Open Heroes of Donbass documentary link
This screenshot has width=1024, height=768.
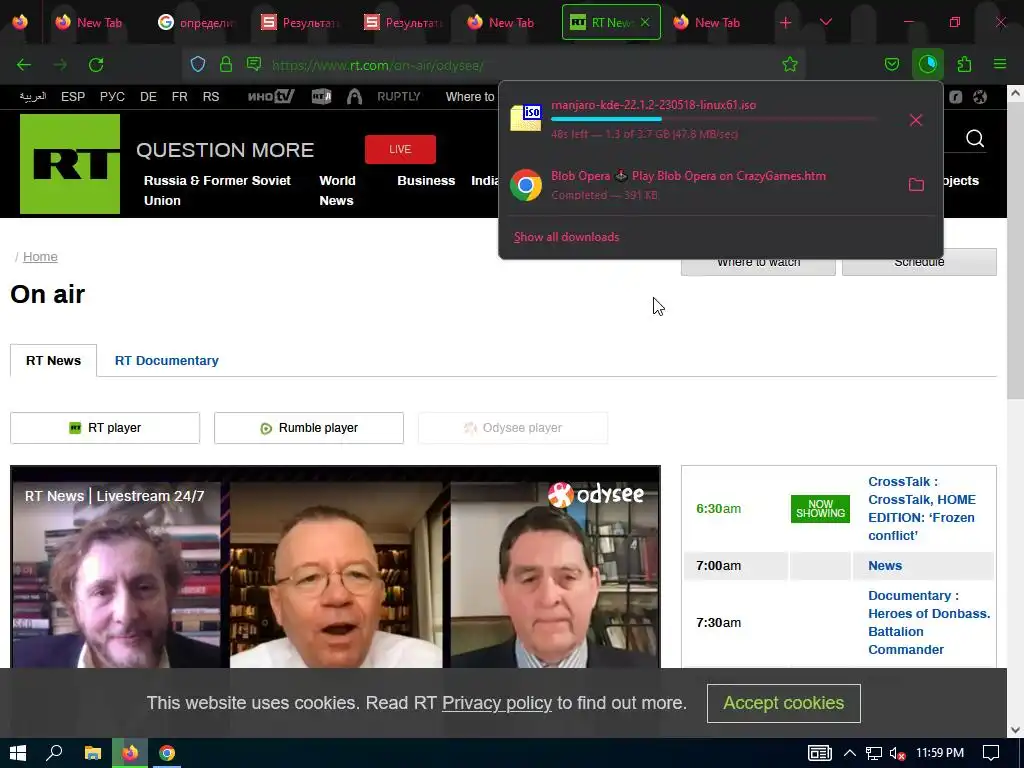(x=929, y=622)
